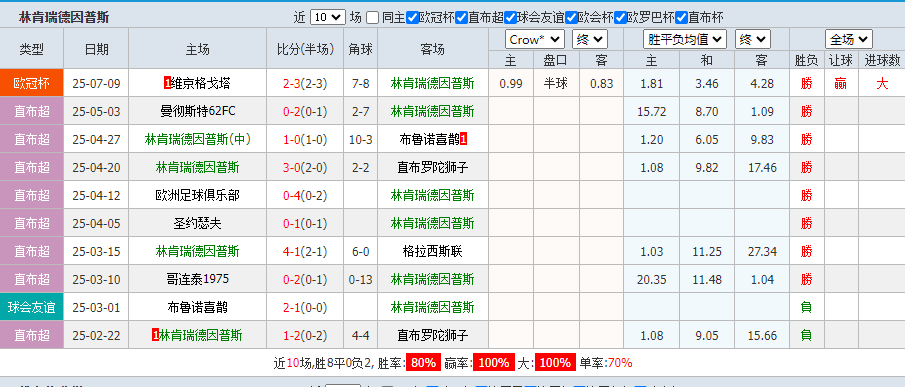This screenshot has height=387, width=905.
Task: Uncheck the 直布超 filter checkbox
Action: click(461, 17)
